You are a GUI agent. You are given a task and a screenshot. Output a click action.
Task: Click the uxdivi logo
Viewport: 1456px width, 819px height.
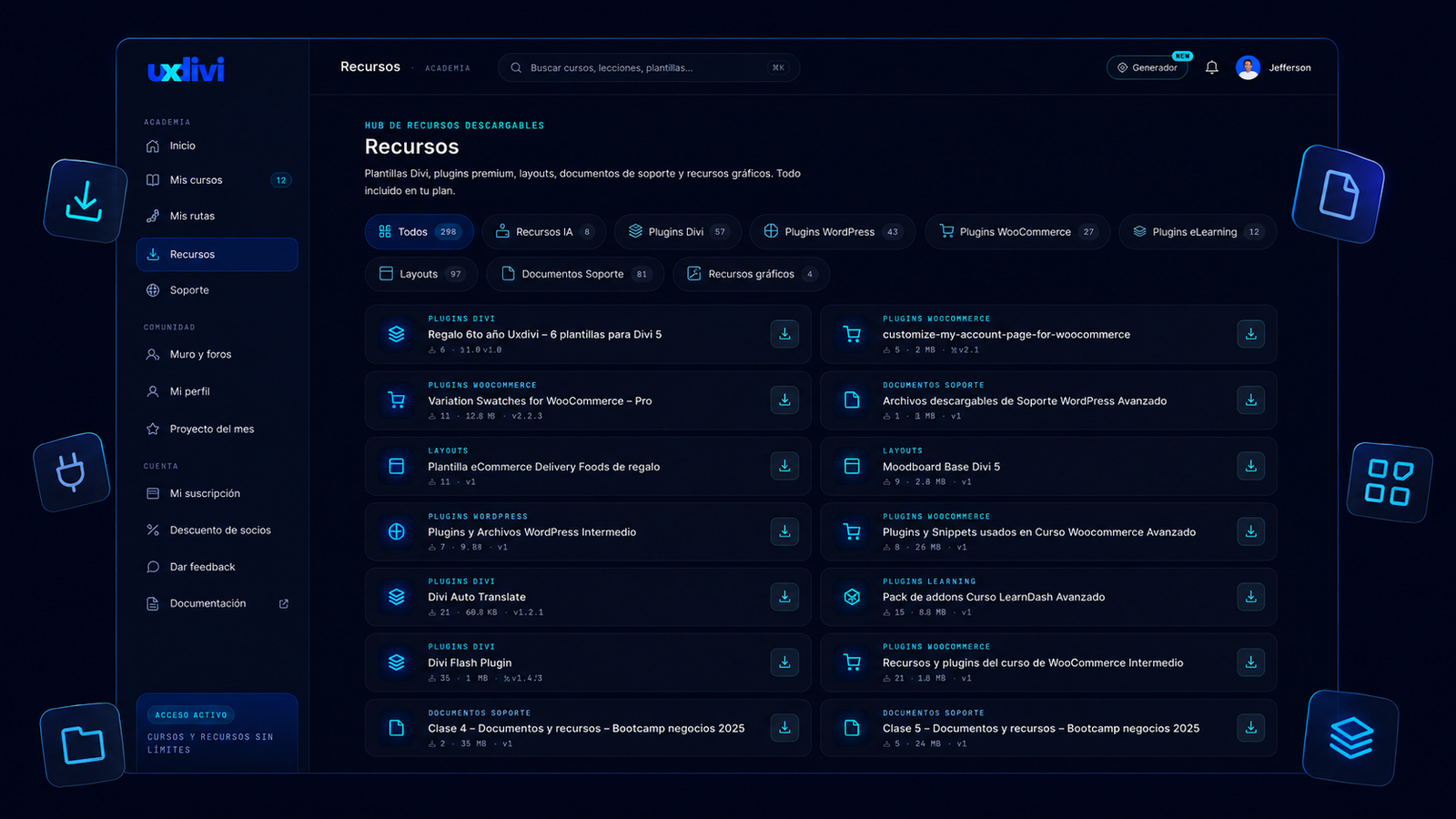click(x=186, y=70)
